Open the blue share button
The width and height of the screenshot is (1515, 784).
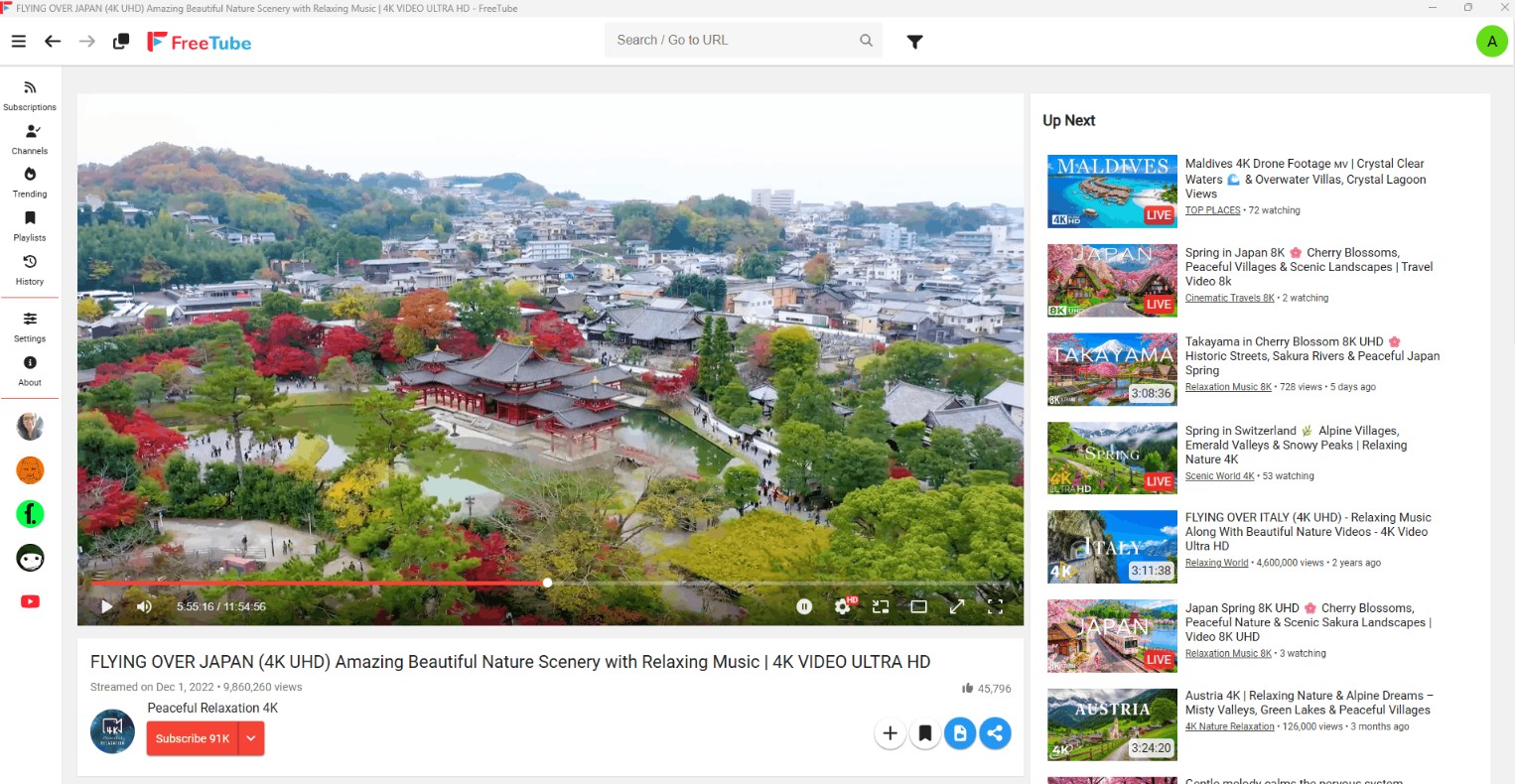pos(995,733)
